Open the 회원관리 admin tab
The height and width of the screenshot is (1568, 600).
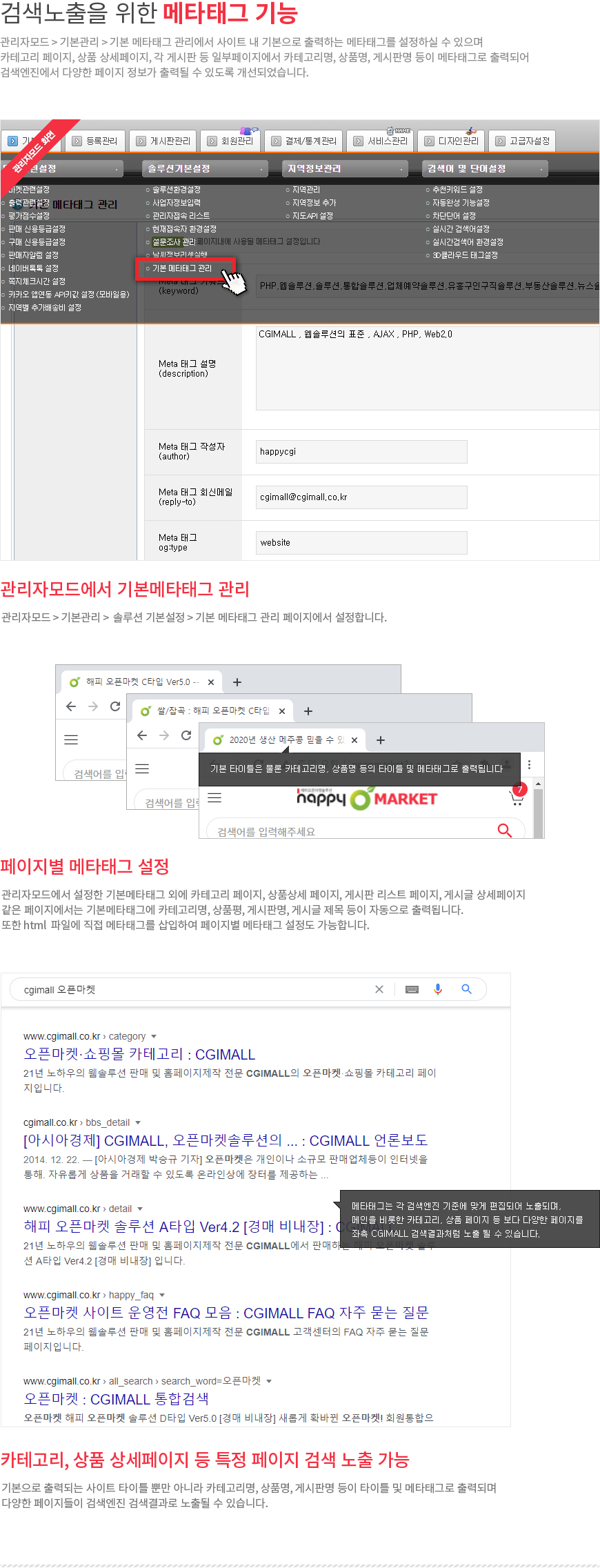point(230,141)
